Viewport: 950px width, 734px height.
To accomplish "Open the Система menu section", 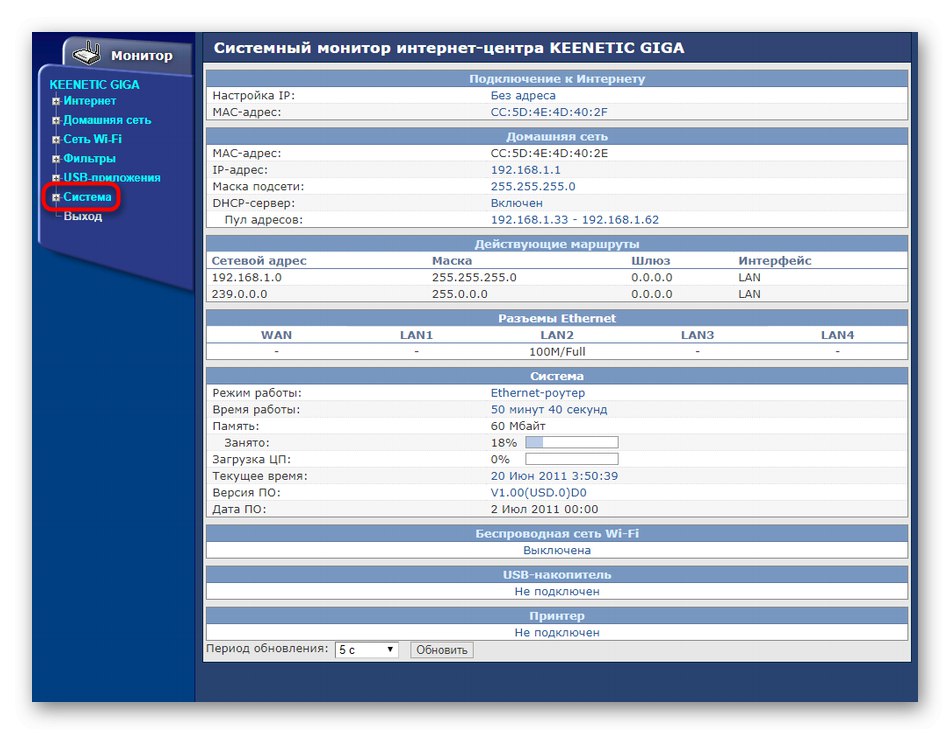I will coord(87,197).
